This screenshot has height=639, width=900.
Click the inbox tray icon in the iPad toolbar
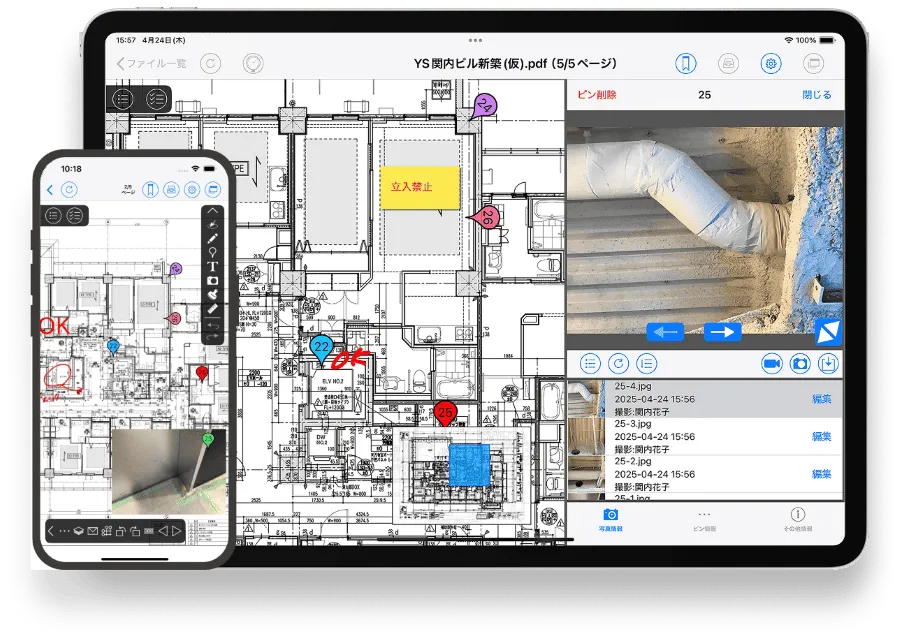[x=728, y=63]
